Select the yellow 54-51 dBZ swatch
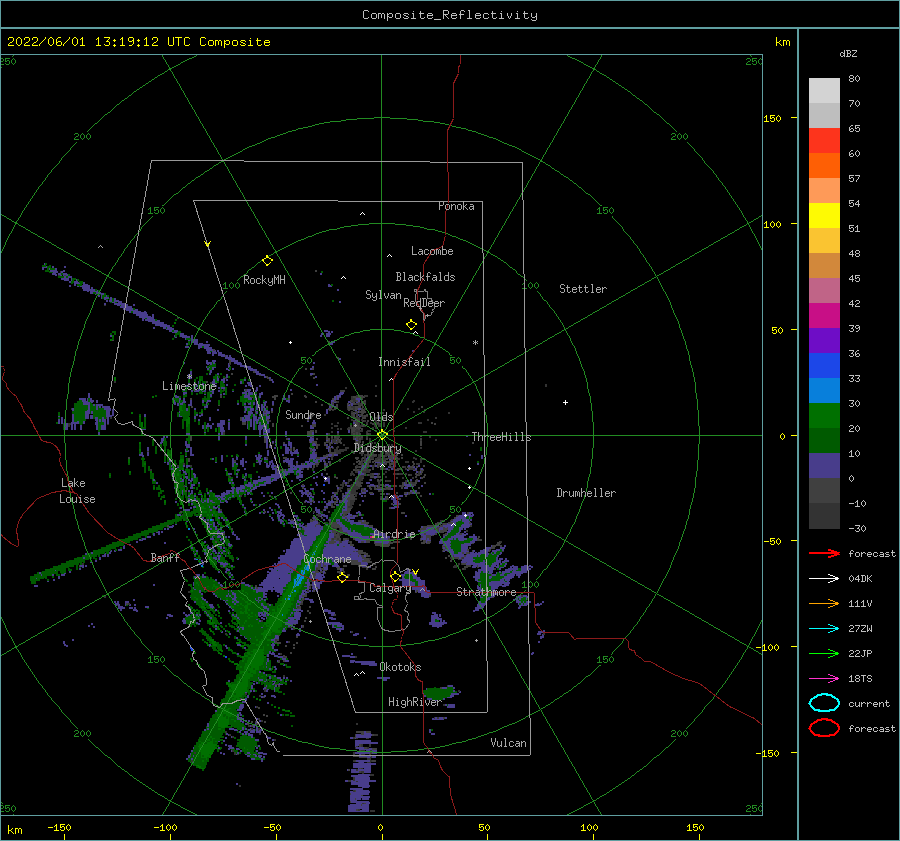Image resolution: width=900 pixels, height=841 pixels. [824, 215]
